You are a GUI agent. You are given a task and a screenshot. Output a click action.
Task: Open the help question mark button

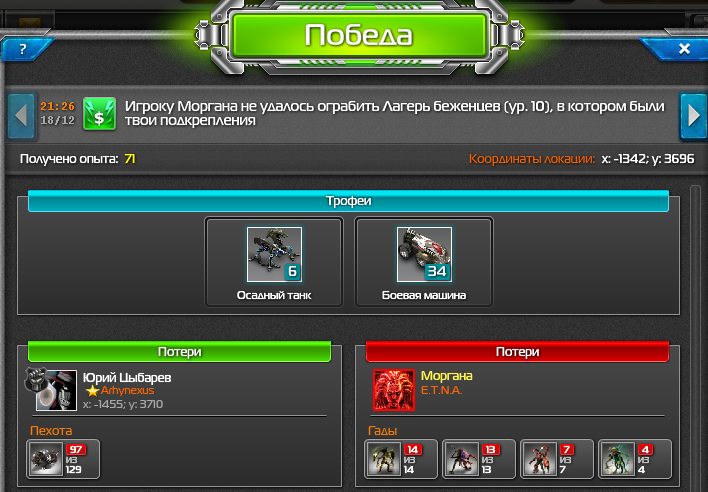click(23, 49)
